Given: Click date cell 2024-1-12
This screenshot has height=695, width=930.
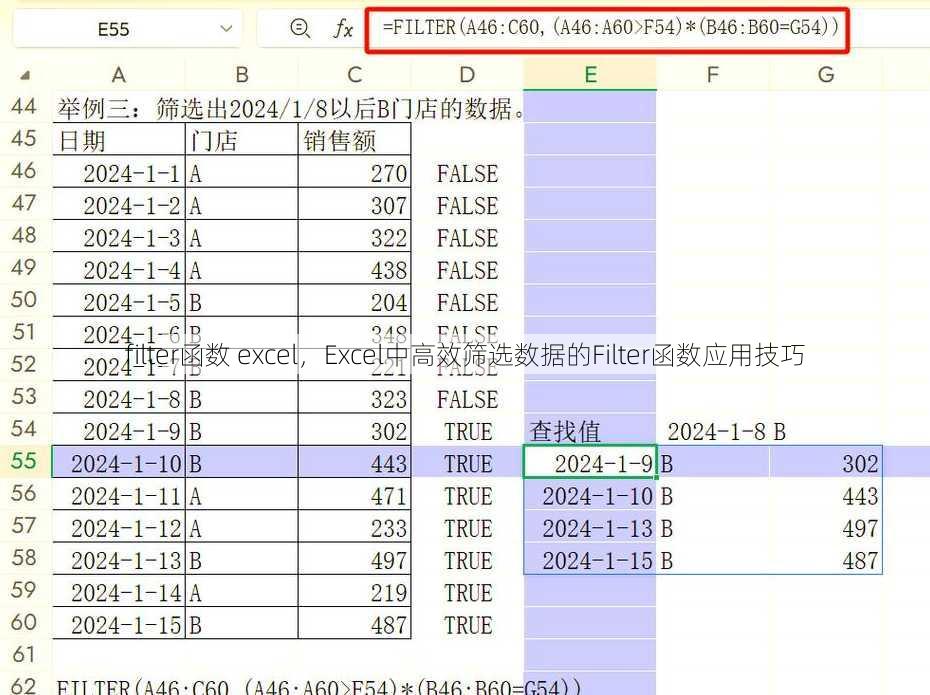Looking at the screenshot, I should coord(119,527).
